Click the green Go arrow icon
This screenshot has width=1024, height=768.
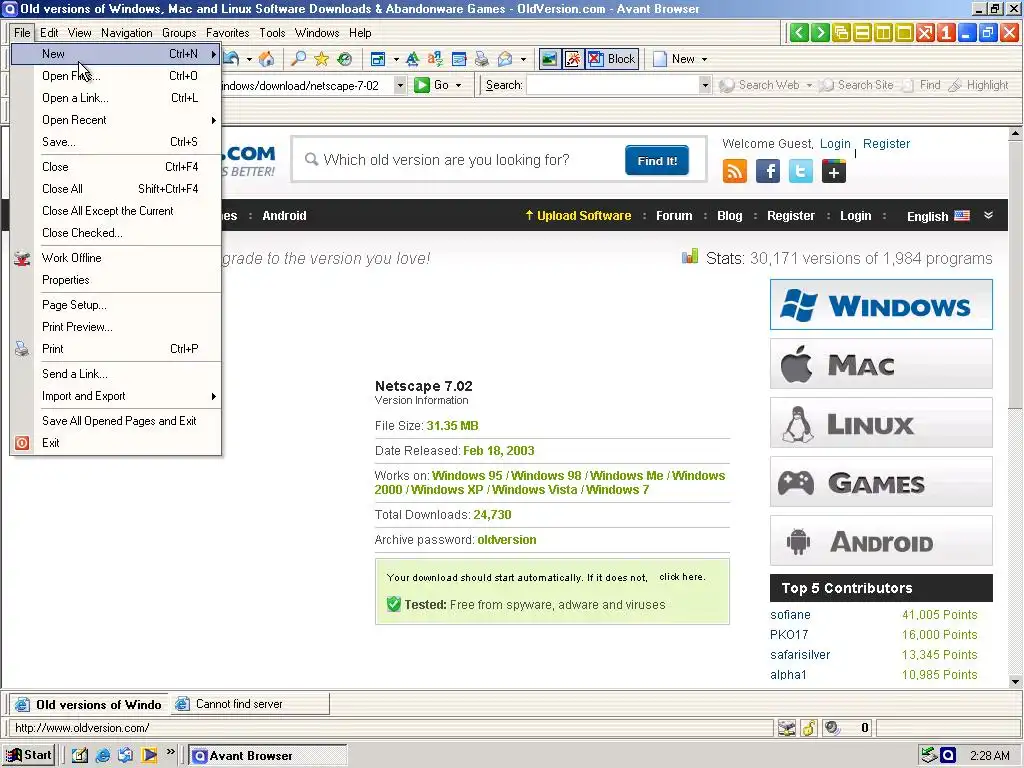point(422,85)
